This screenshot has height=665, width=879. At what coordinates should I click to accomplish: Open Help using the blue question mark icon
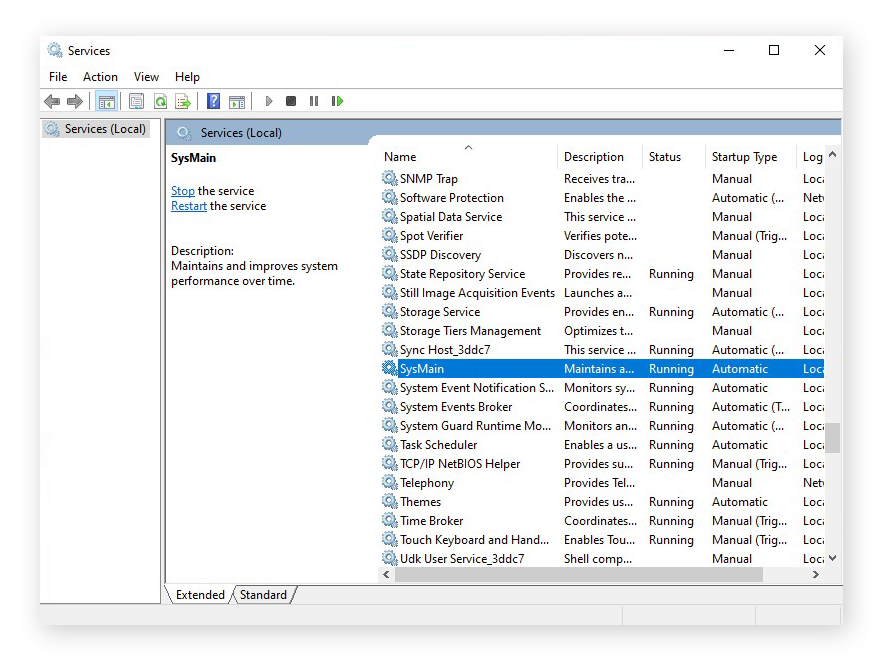tap(212, 100)
